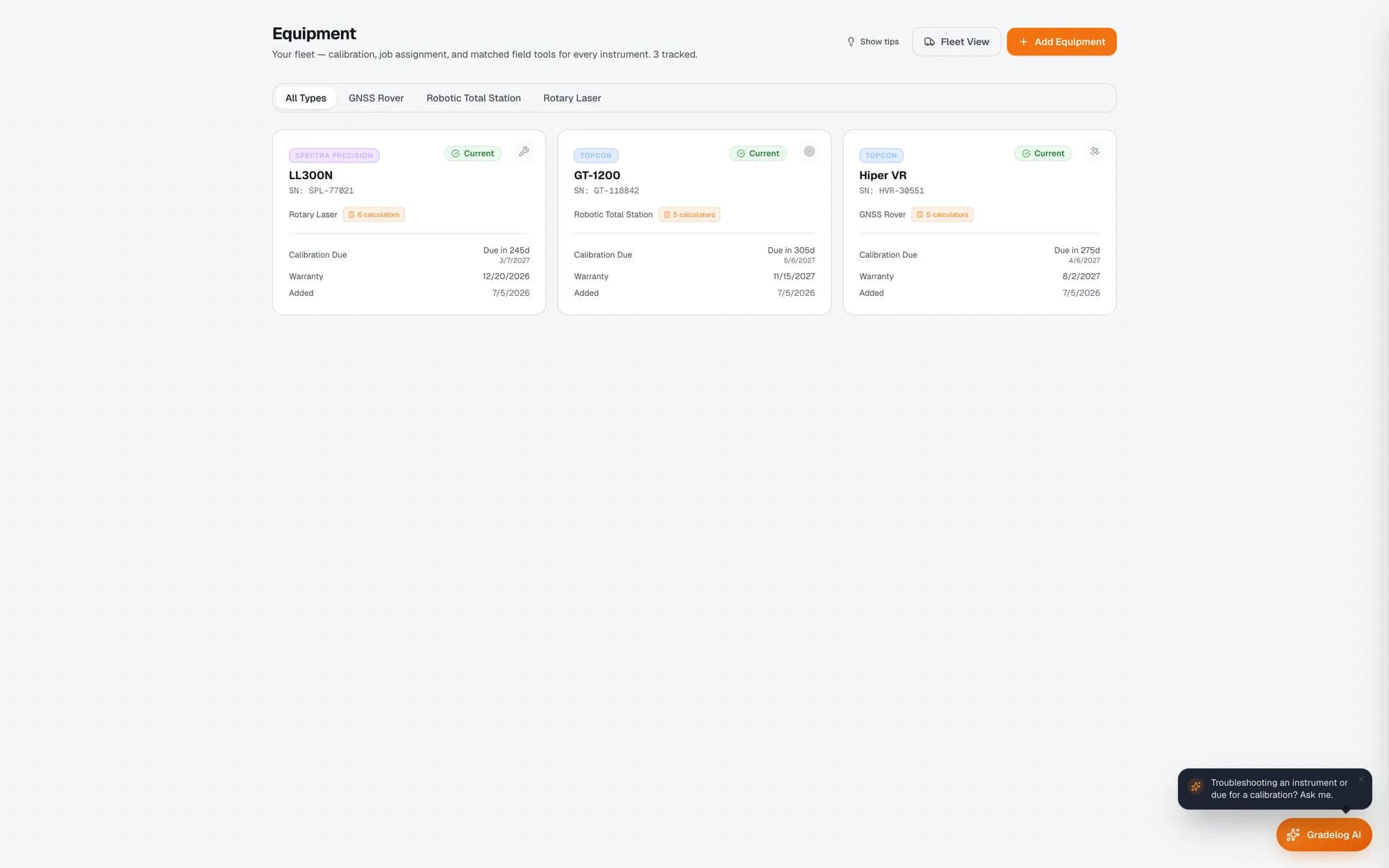Viewport: 1389px width, 868px height.
Task: Click the wrench icon on LL300N card
Action: pyautogui.click(x=524, y=151)
